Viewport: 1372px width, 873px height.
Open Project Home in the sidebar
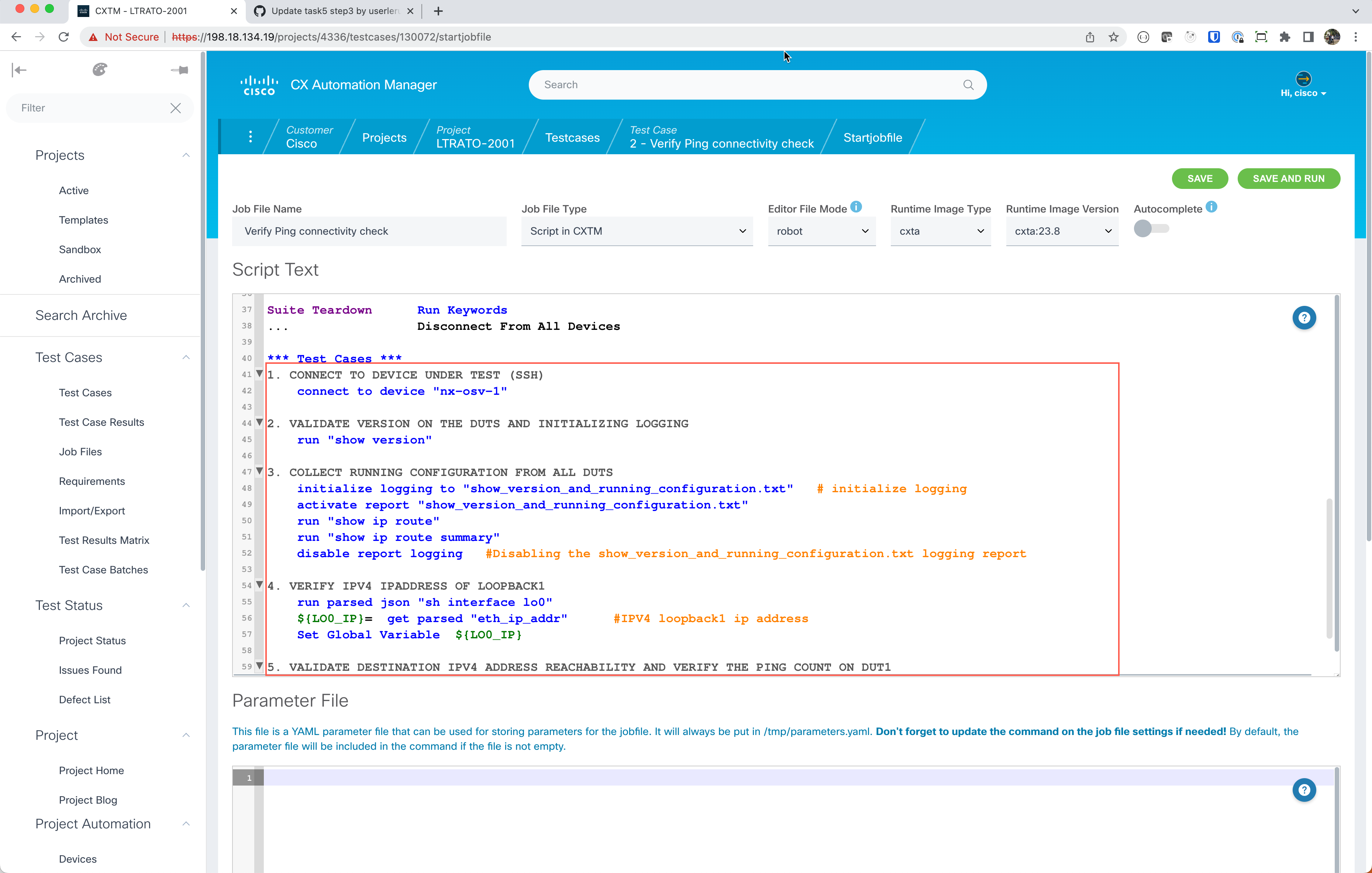tap(91, 770)
